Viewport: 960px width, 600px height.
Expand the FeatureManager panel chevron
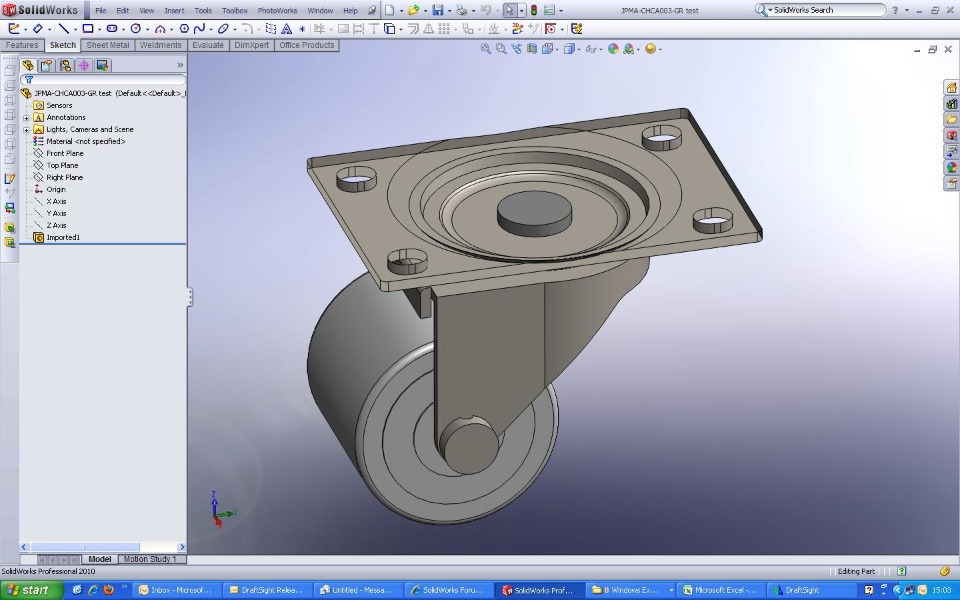pos(180,65)
